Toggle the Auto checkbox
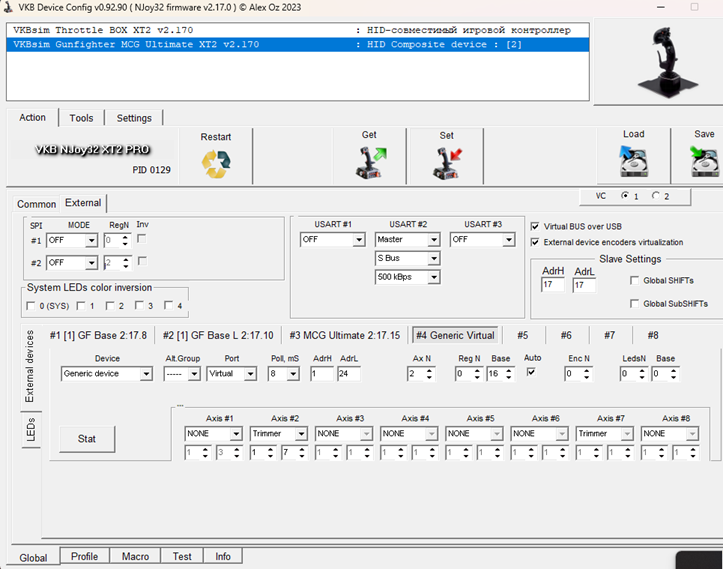The image size is (723, 569). click(x=531, y=372)
